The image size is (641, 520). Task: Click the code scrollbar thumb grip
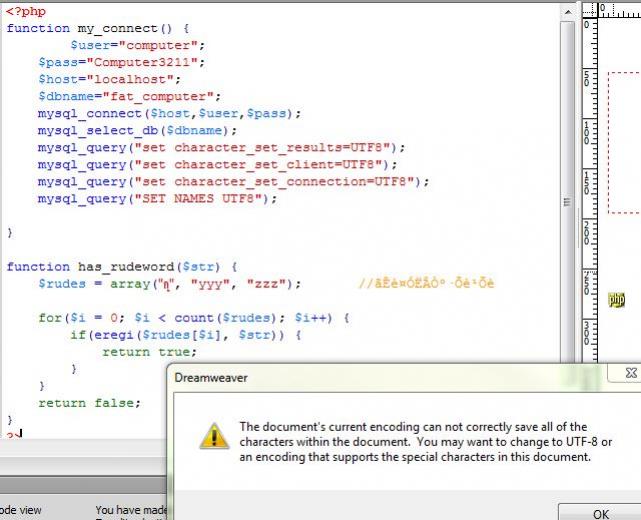pyautogui.click(x=567, y=202)
